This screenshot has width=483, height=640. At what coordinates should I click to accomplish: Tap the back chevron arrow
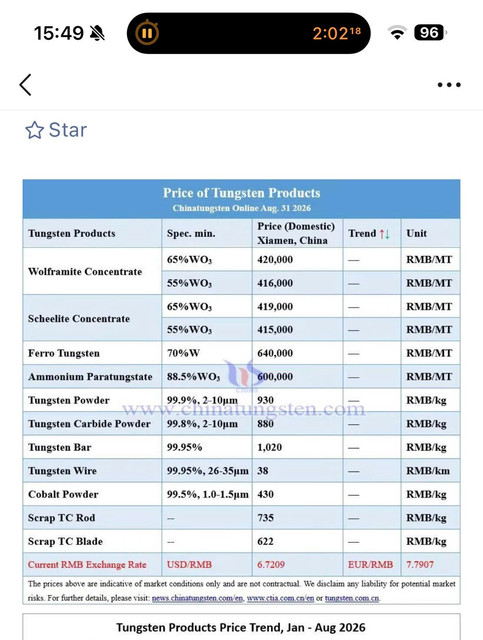click(25, 85)
